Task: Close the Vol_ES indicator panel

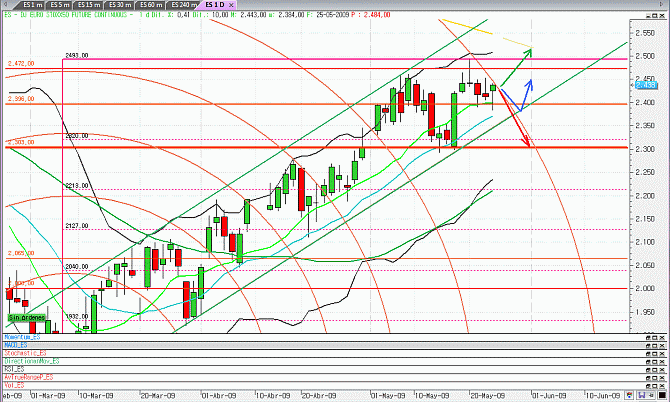Action: 662,385
